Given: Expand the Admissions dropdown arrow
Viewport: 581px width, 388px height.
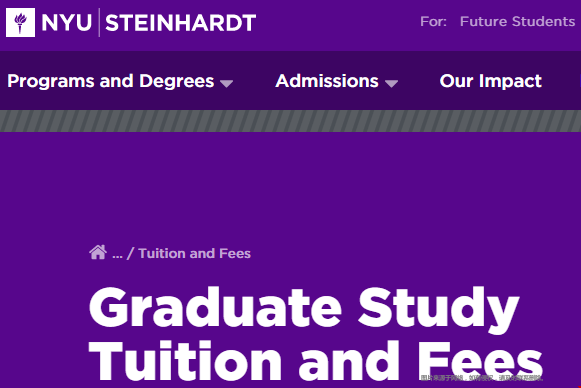Looking at the screenshot, I should (x=391, y=83).
